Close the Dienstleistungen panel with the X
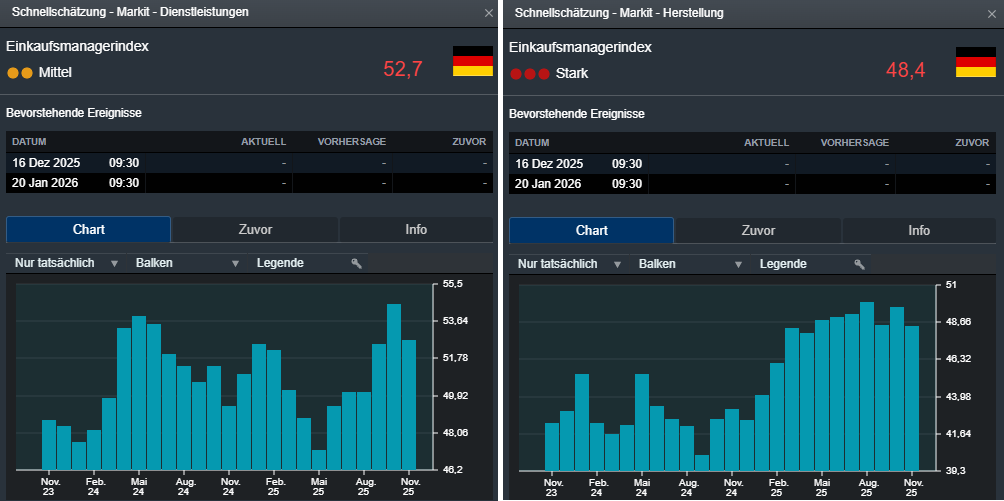 pyautogui.click(x=488, y=13)
